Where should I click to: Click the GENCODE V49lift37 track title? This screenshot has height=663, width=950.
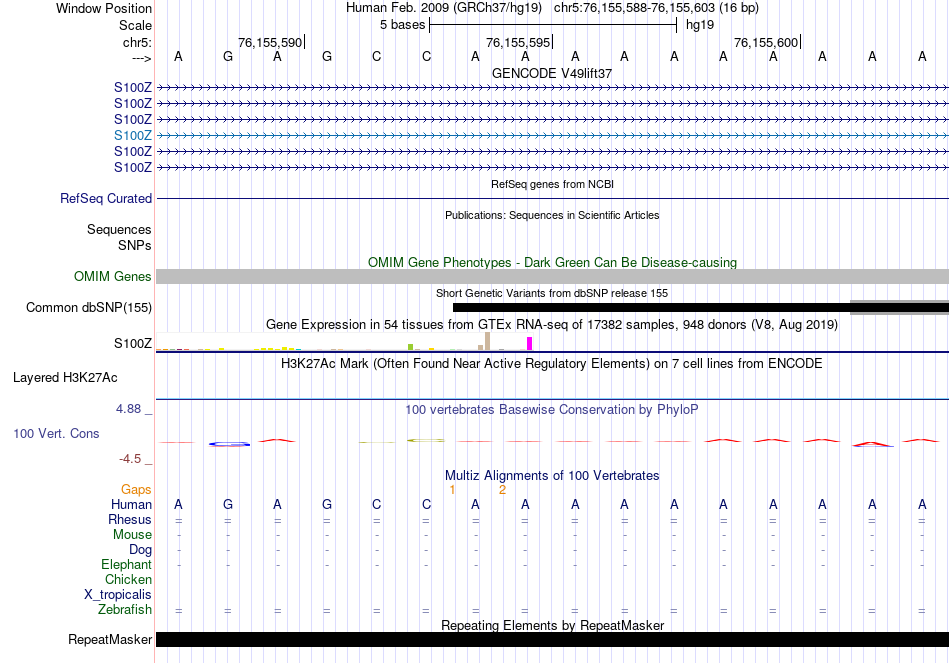552,73
